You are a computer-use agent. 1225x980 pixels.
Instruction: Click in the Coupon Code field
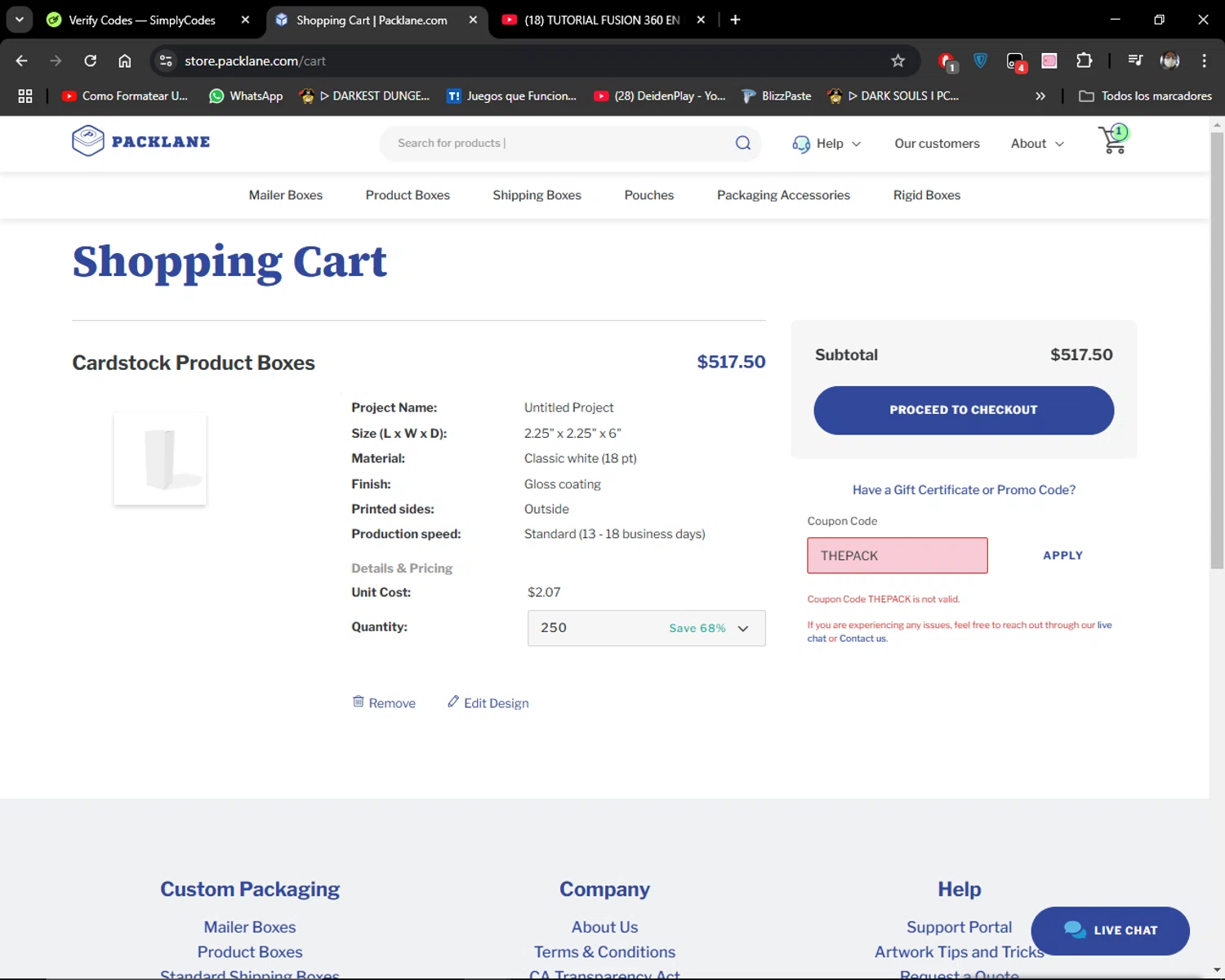[x=898, y=555]
